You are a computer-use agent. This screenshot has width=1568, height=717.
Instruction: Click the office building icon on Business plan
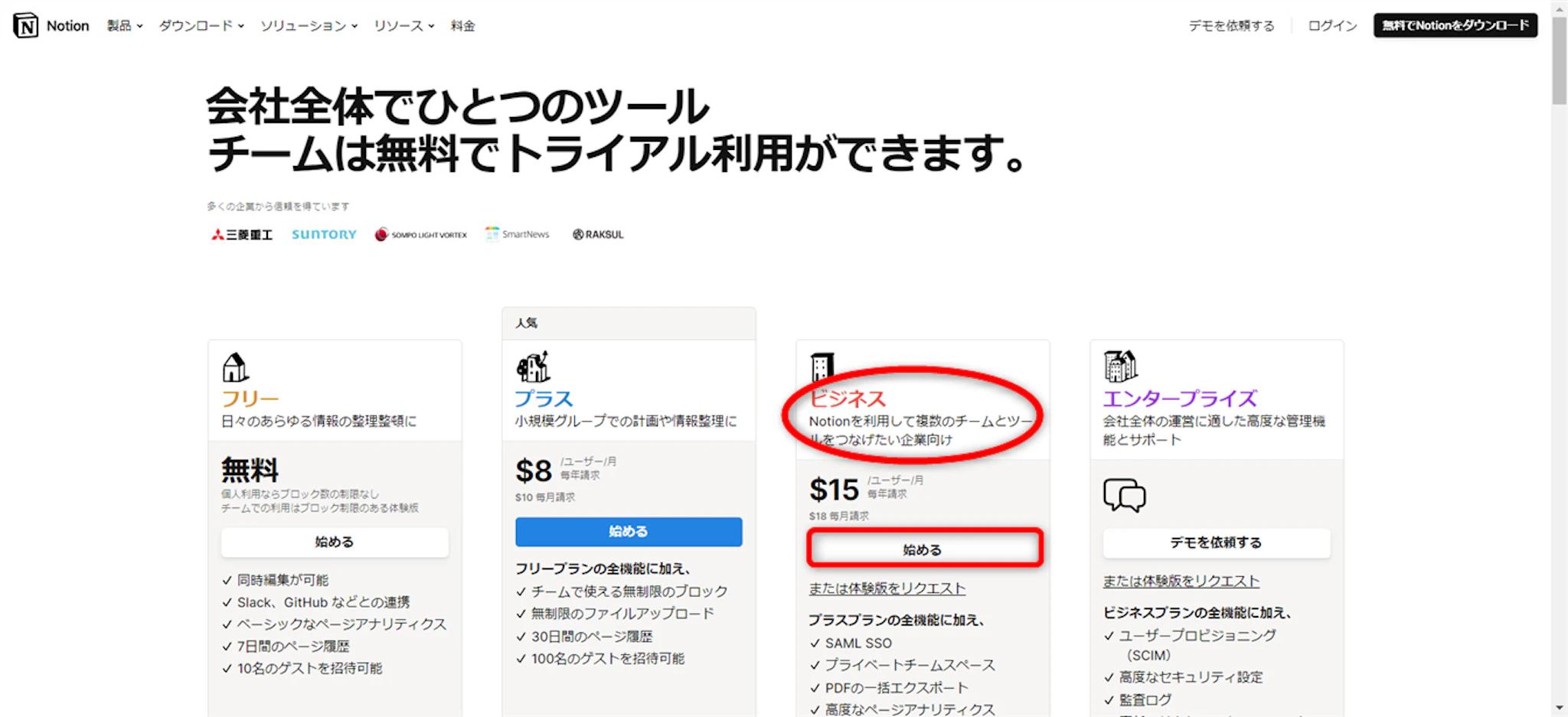(x=822, y=367)
